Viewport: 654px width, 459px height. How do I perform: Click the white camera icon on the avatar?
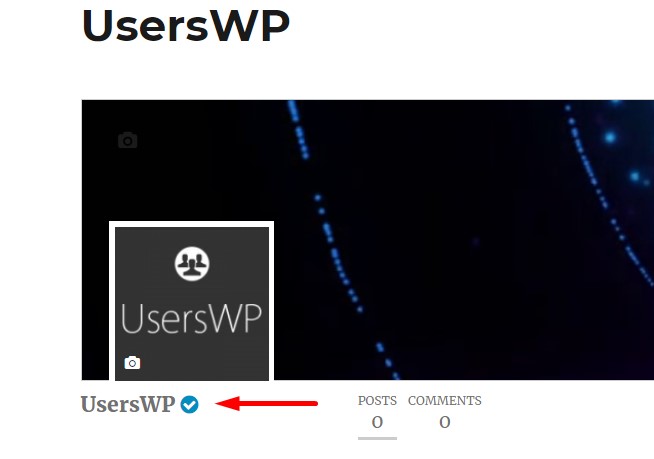click(x=132, y=363)
